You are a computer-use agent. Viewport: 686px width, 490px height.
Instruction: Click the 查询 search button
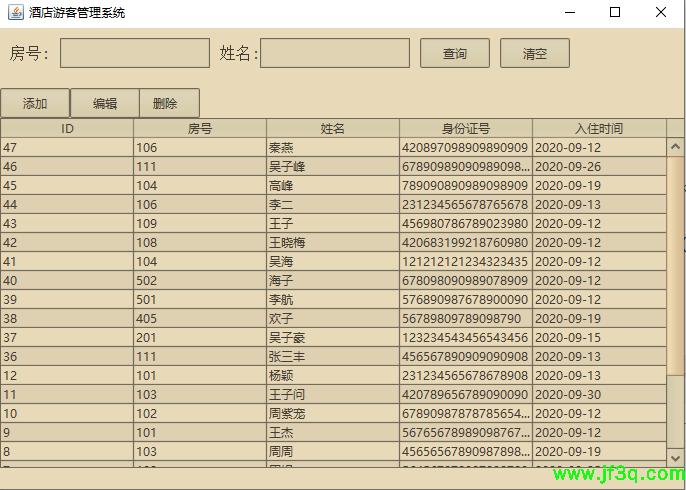click(455, 53)
